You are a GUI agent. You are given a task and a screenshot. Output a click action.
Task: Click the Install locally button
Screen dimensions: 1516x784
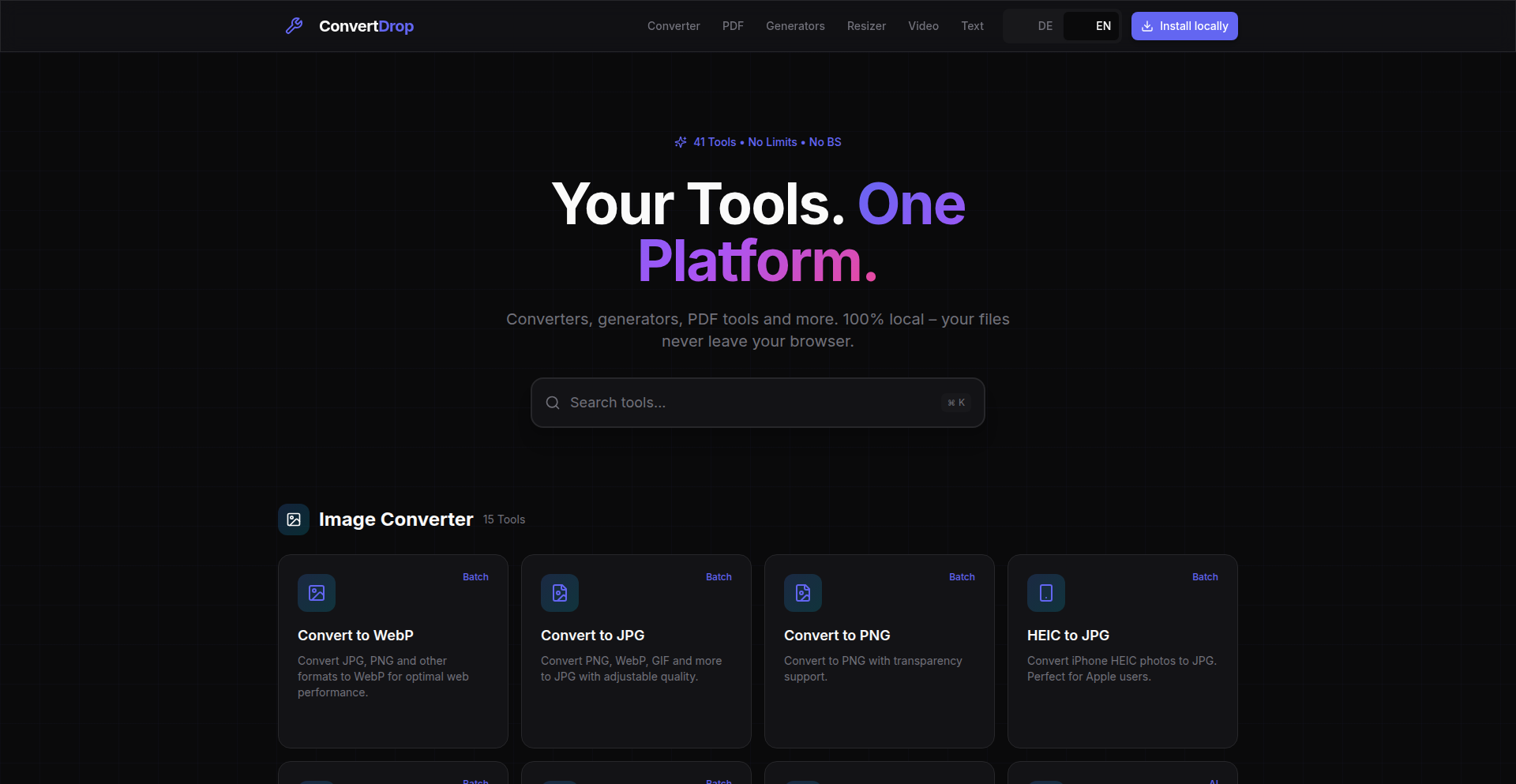pos(1184,26)
